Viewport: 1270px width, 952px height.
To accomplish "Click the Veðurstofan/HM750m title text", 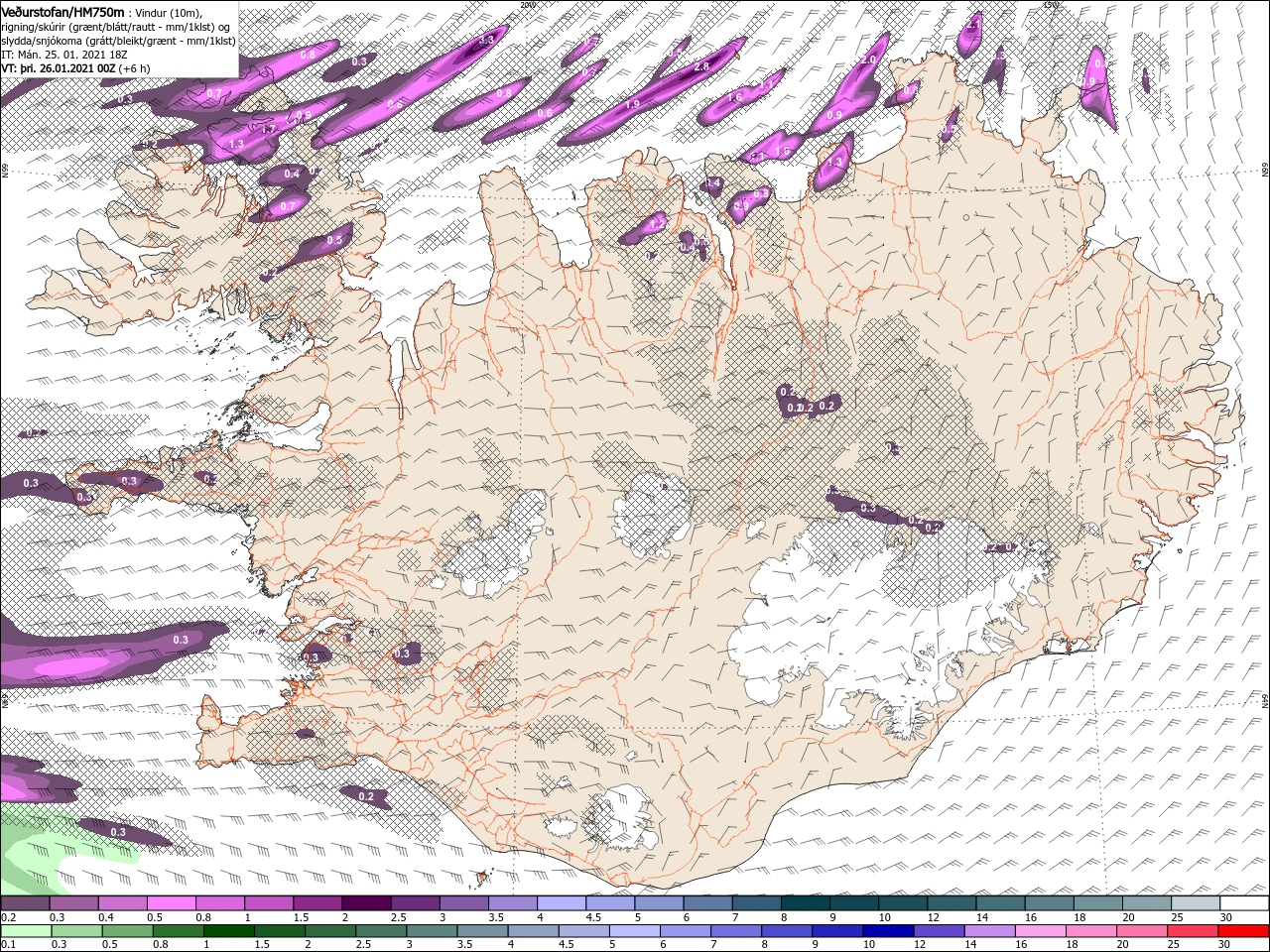I will [x=63, y=11].
